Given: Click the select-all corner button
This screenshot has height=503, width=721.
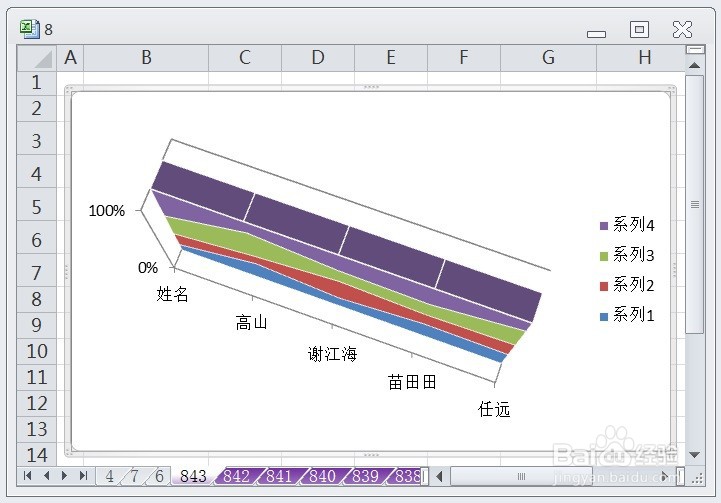Looking at the screenshot, I should click(37, 58).
